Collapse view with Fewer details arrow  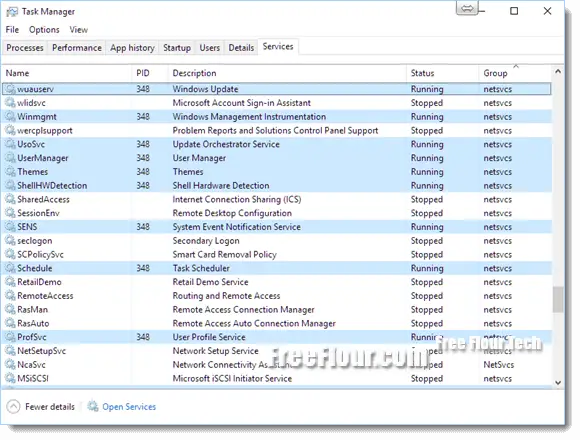click(x=13, y=407)
